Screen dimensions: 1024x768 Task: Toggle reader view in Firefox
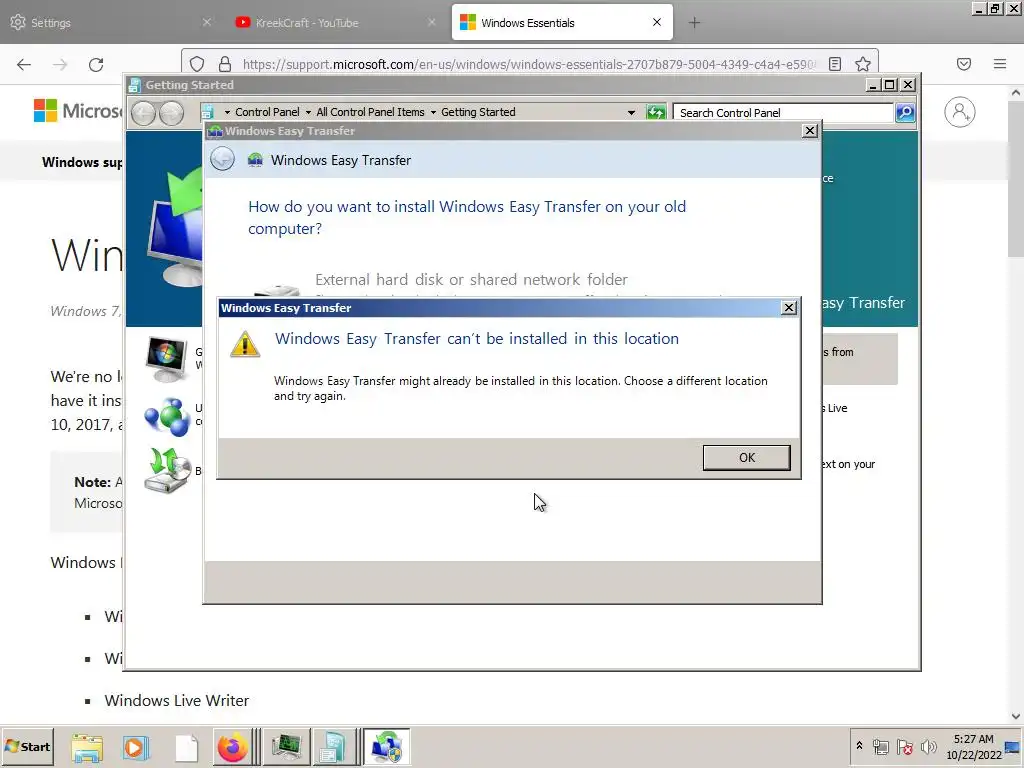point(835,64)
